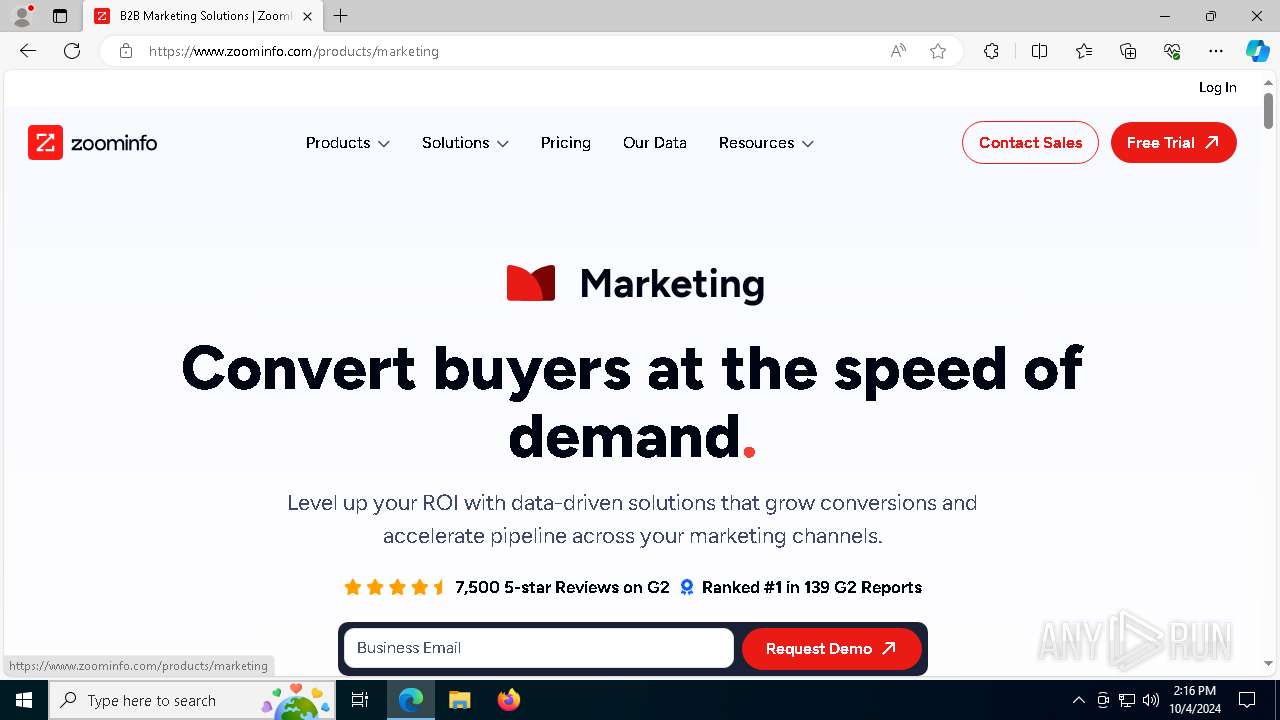This screenshot has height=720, width=1280.
Task: Open the Windows Start menu
Action: click(24, 700)
